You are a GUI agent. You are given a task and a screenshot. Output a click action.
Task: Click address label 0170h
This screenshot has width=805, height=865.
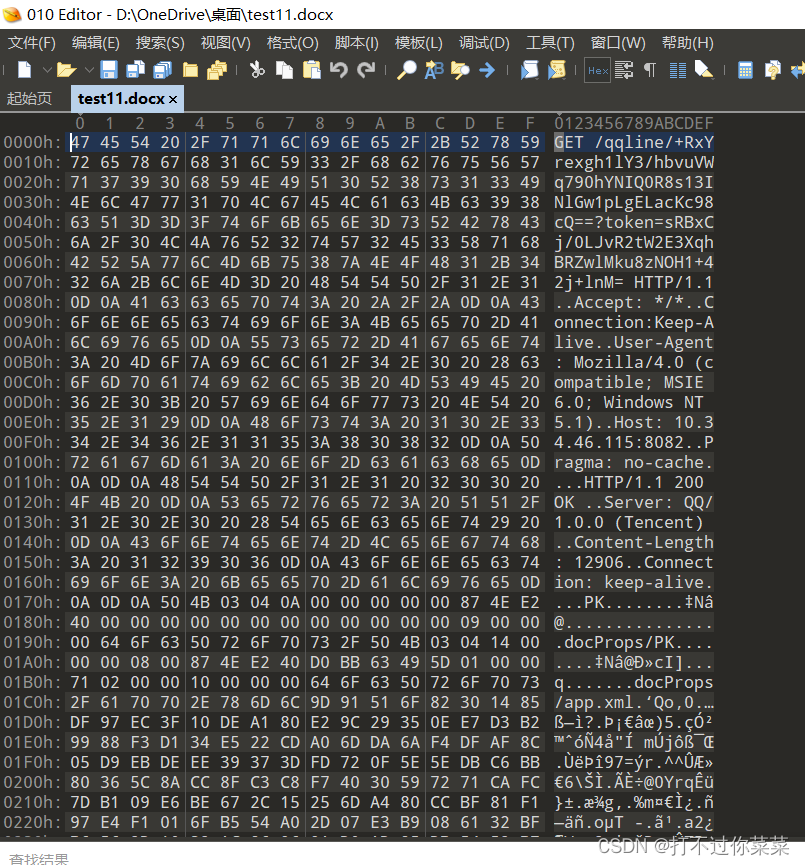tap(32, 602)
